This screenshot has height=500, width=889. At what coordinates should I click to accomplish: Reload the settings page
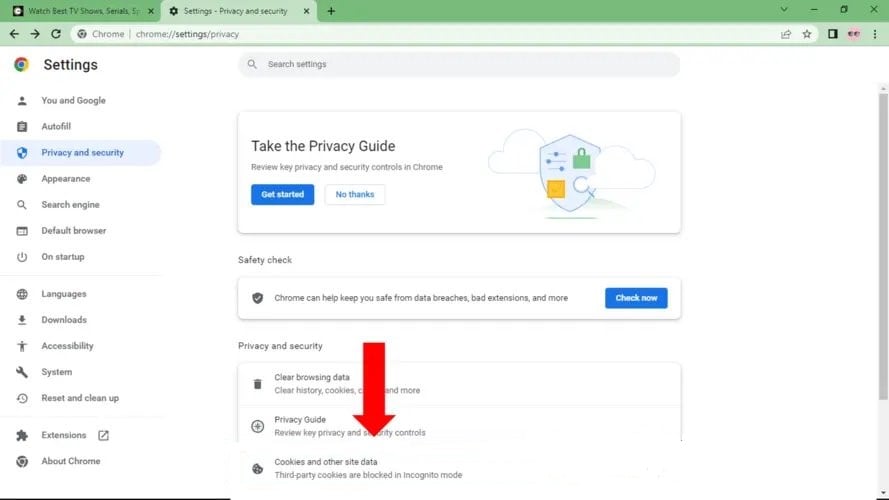pyautogui.click(x=56, y=34)
